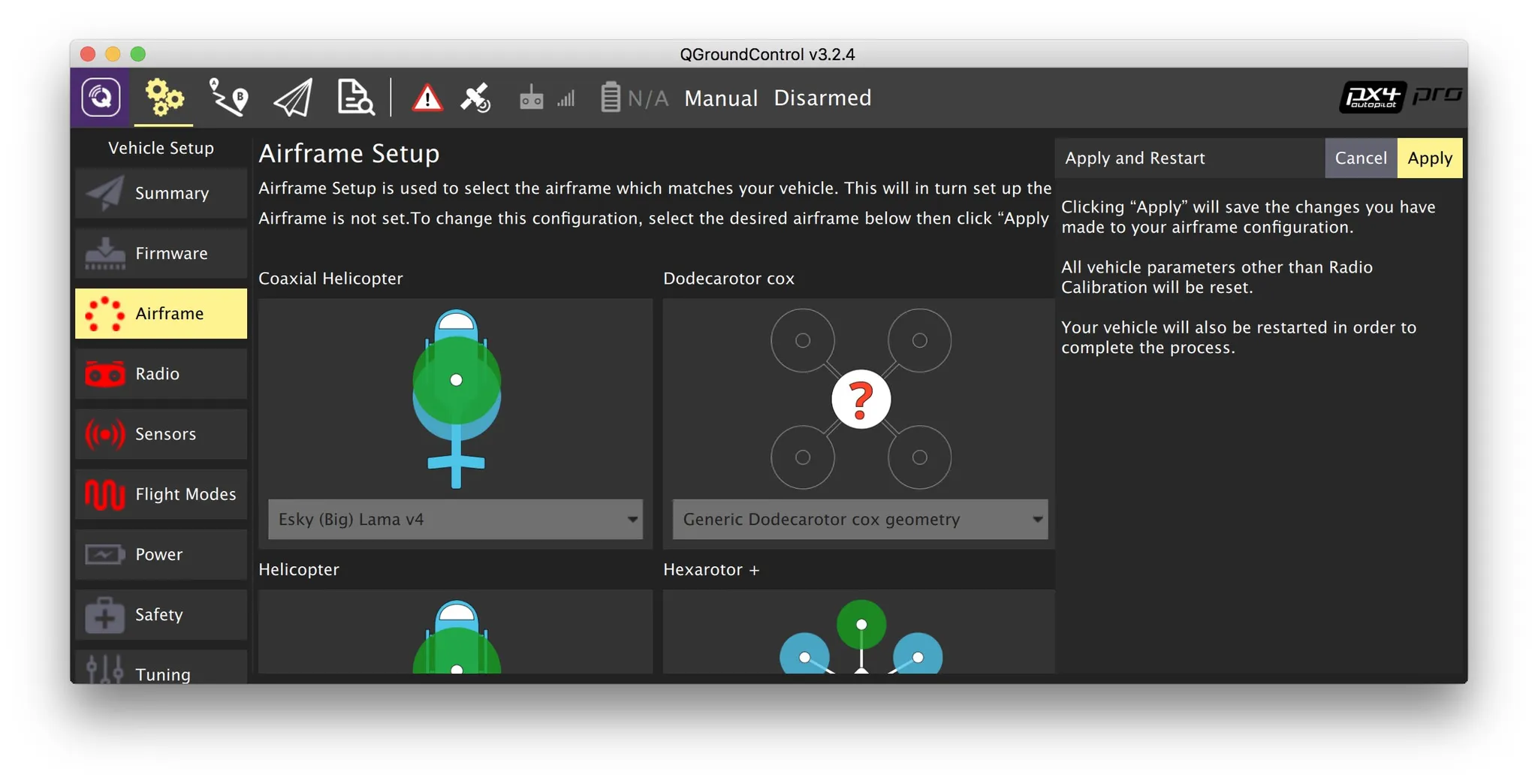Viewport: 1538px width, 784px height.
Task: Select the Coaxial Helicopter airframe image
Action: 455,398
